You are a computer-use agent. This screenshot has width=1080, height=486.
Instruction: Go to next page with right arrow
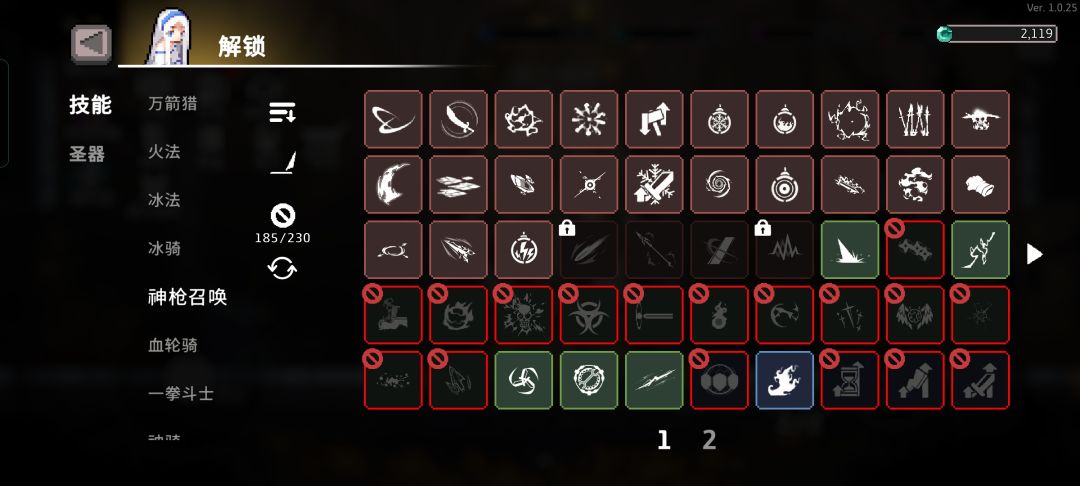(1035, 254)
